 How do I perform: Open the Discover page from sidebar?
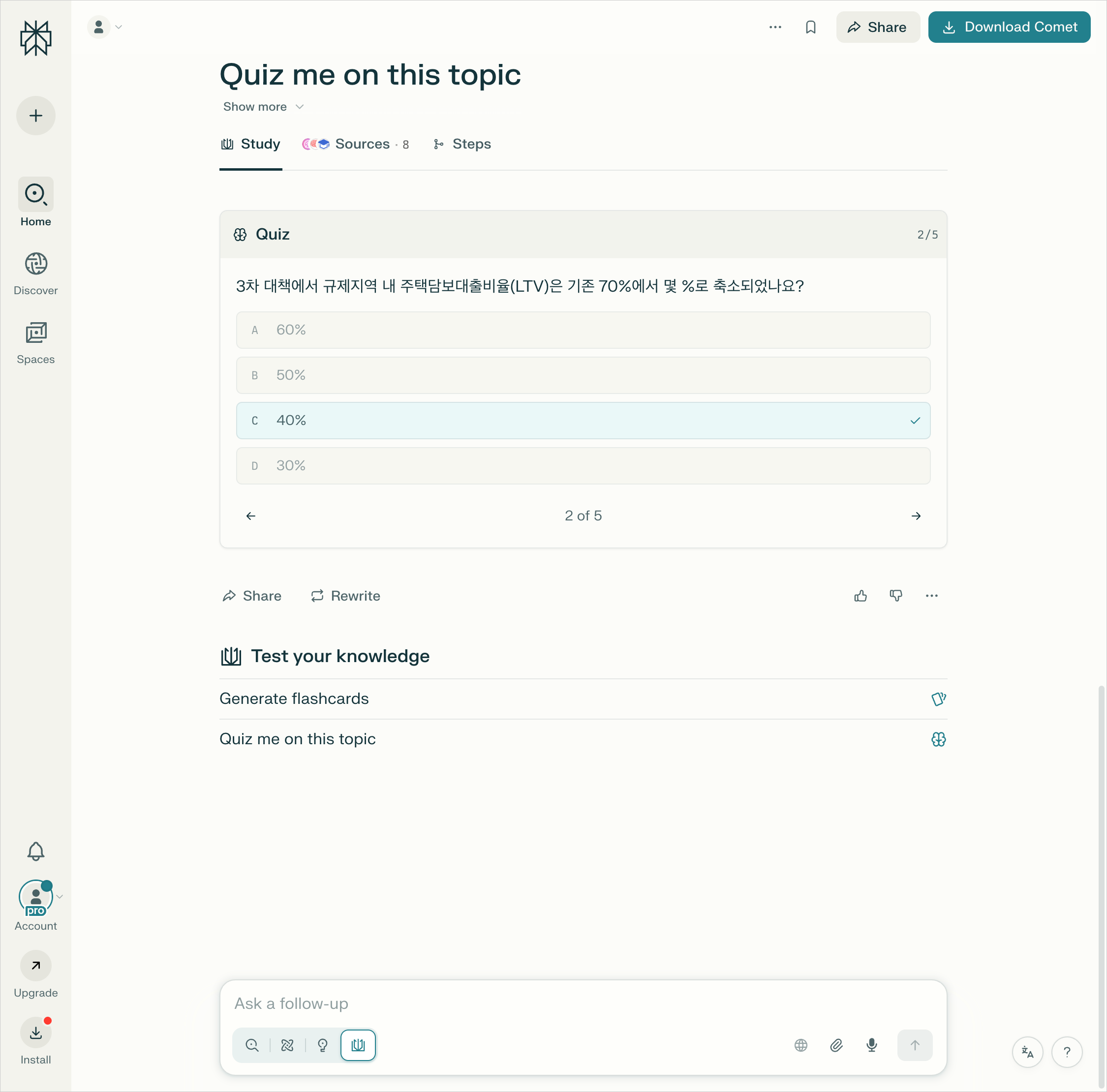click(x=35, y=273)
